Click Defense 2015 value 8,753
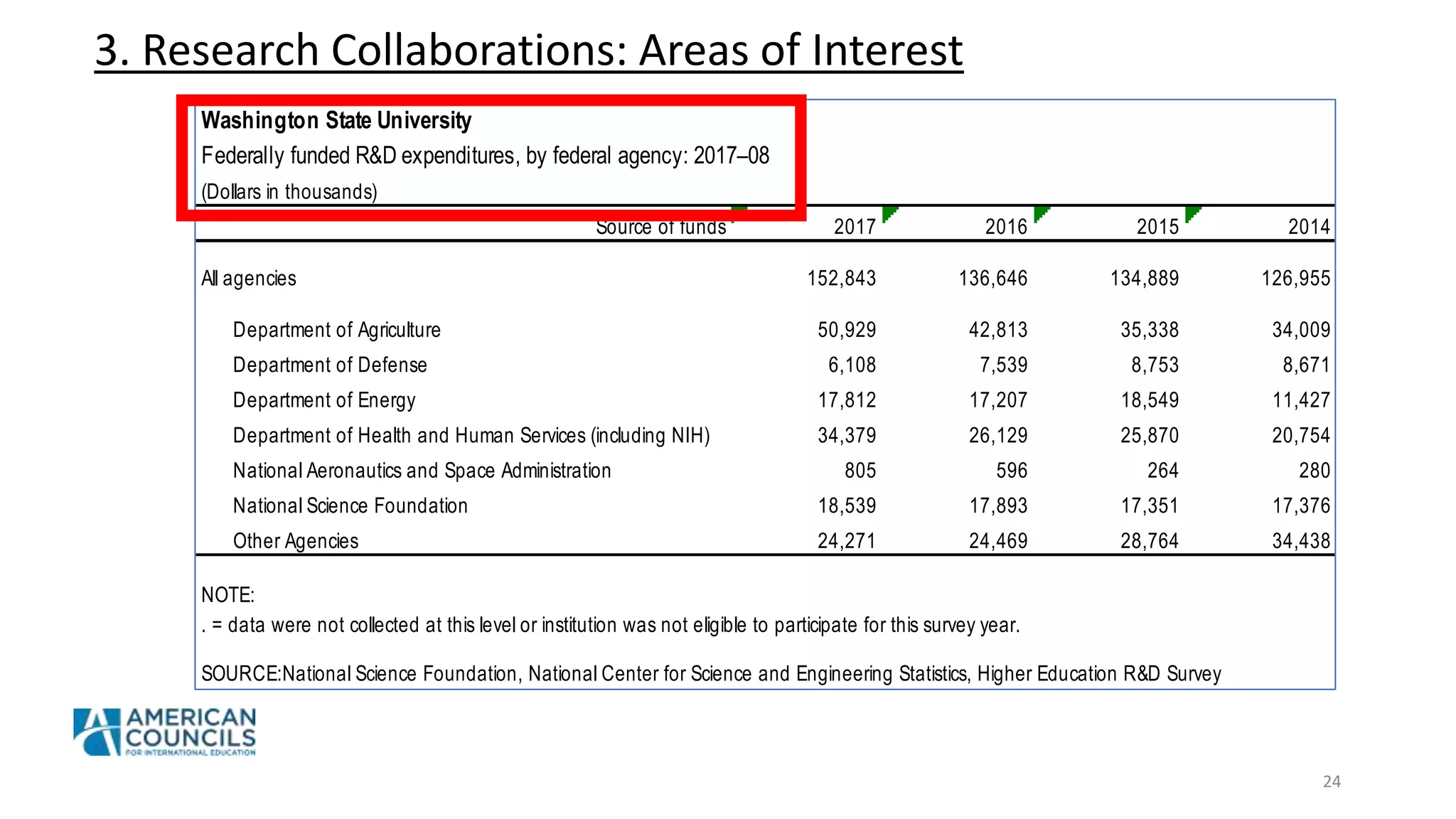1456x819 pixels. tap(1155, 365)
